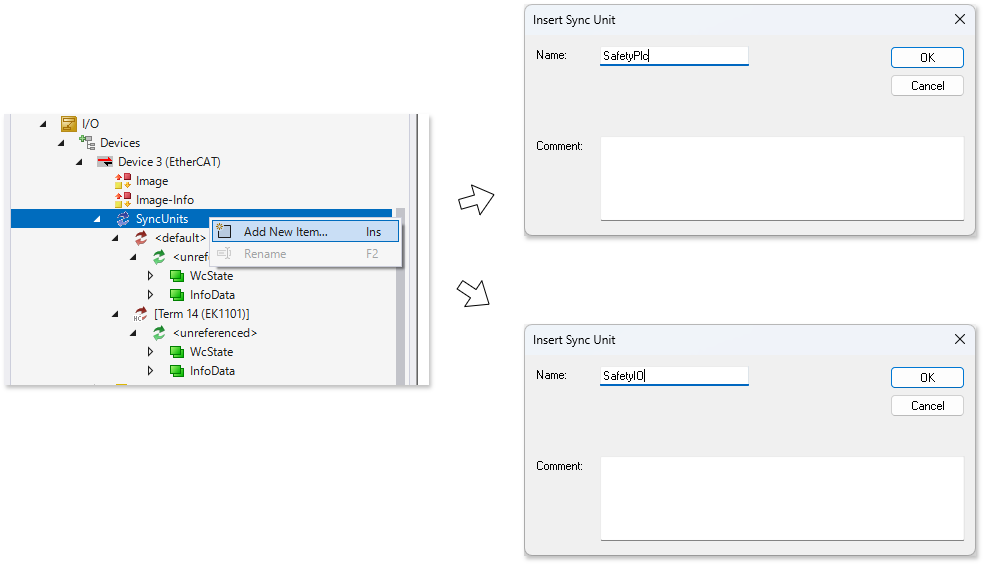
Task: Collapse the I/O tree node
Action: point(43,124)
